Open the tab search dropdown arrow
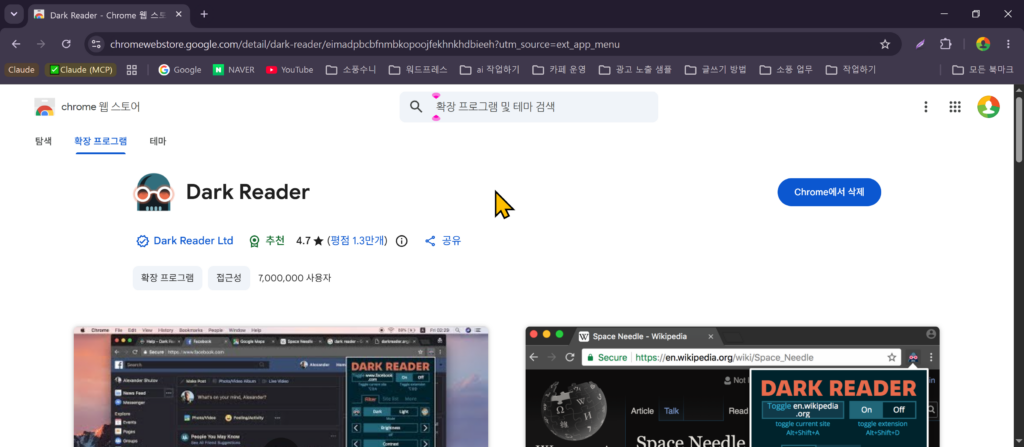The image size is (1024, 447). (13, 14)
